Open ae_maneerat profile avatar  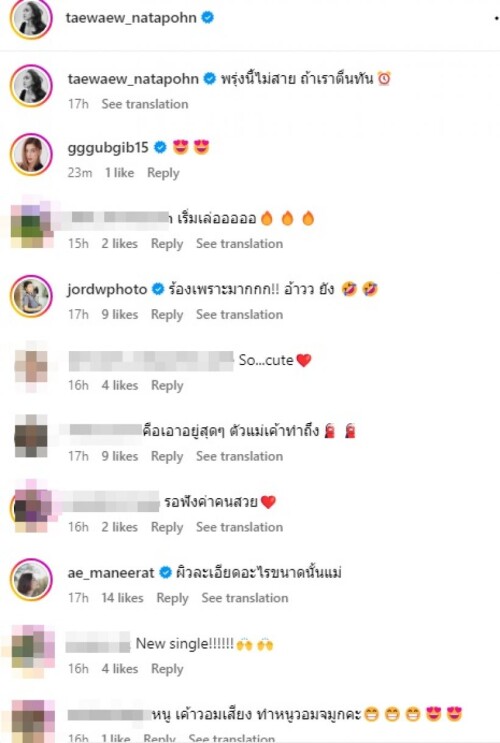click(31, 580)
